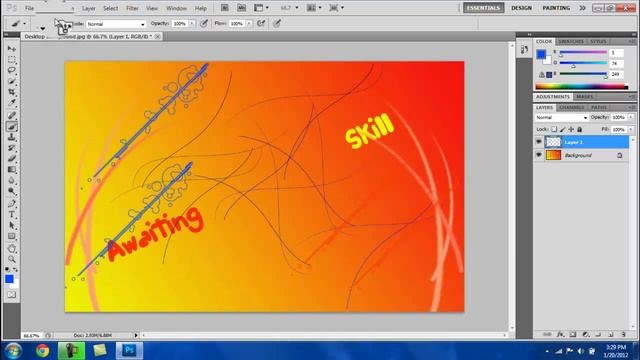This screenshot has width=640, height=360.
Task: Toggle lock all
Action: 580,129
